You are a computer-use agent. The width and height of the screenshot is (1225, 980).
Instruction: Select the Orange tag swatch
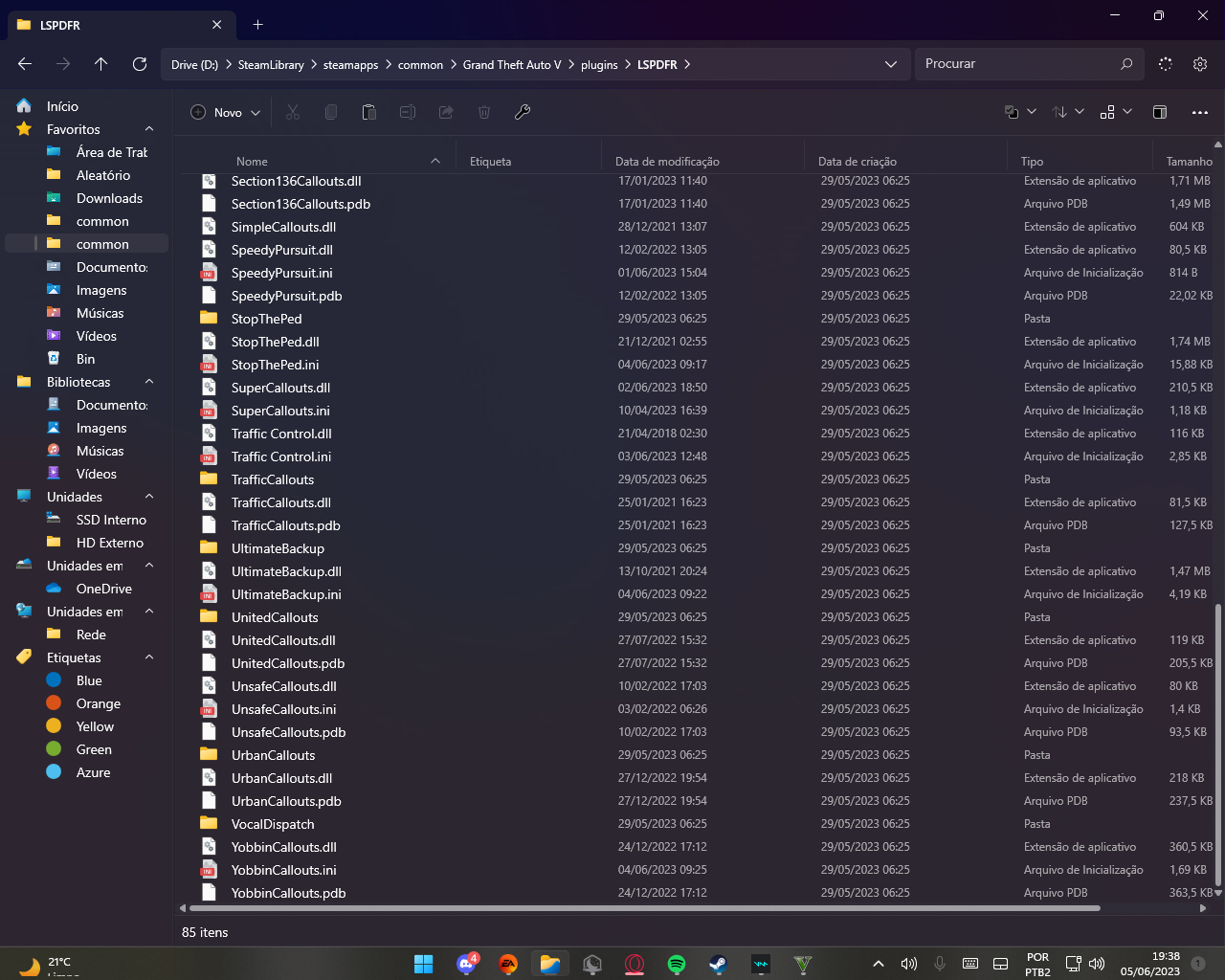click(54, 703)
